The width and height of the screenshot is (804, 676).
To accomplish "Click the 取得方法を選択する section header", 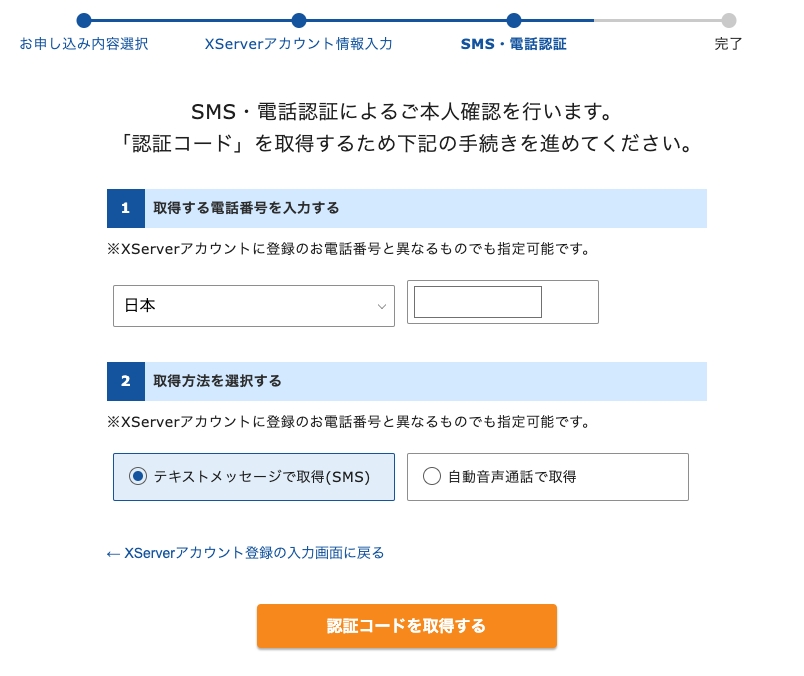I will 218,381.
